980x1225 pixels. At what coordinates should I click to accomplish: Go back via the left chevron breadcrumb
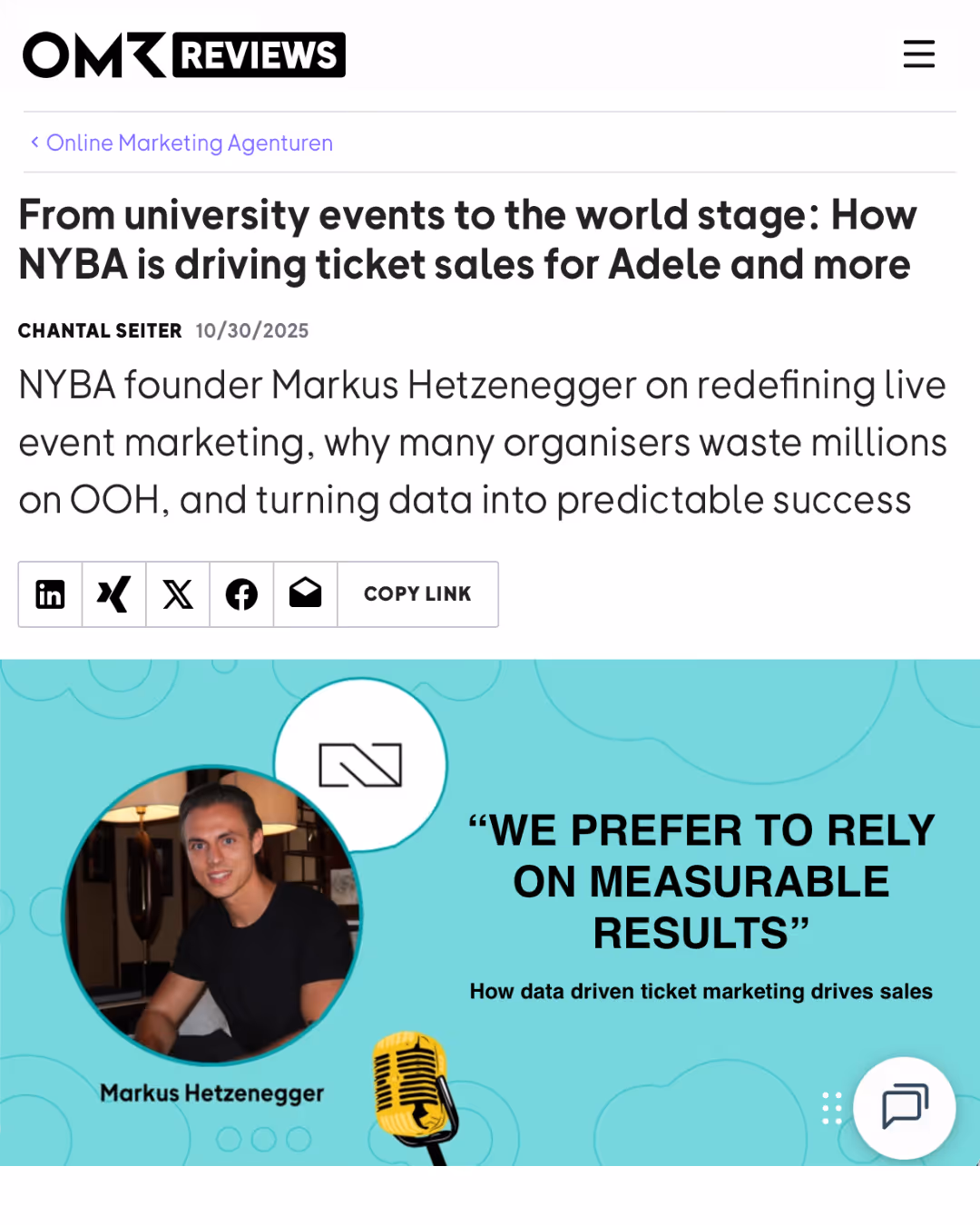coord(34,142)
